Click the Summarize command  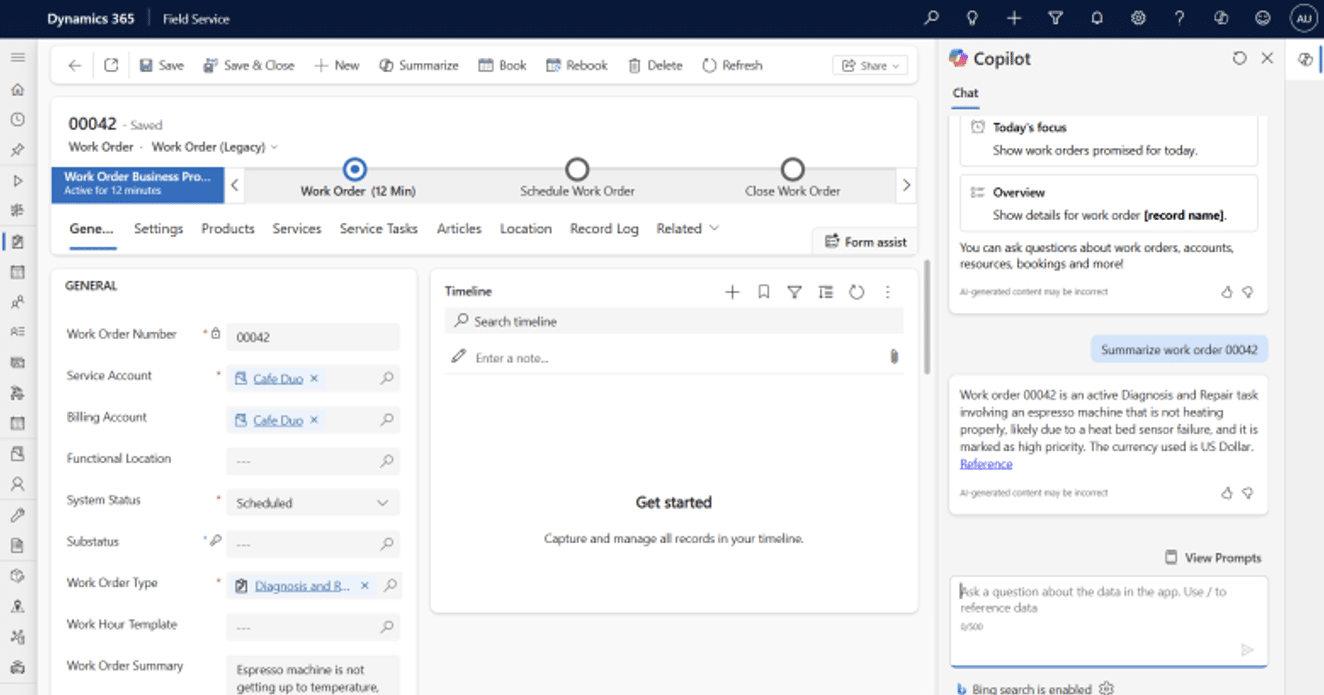click(x=419, y=65)
